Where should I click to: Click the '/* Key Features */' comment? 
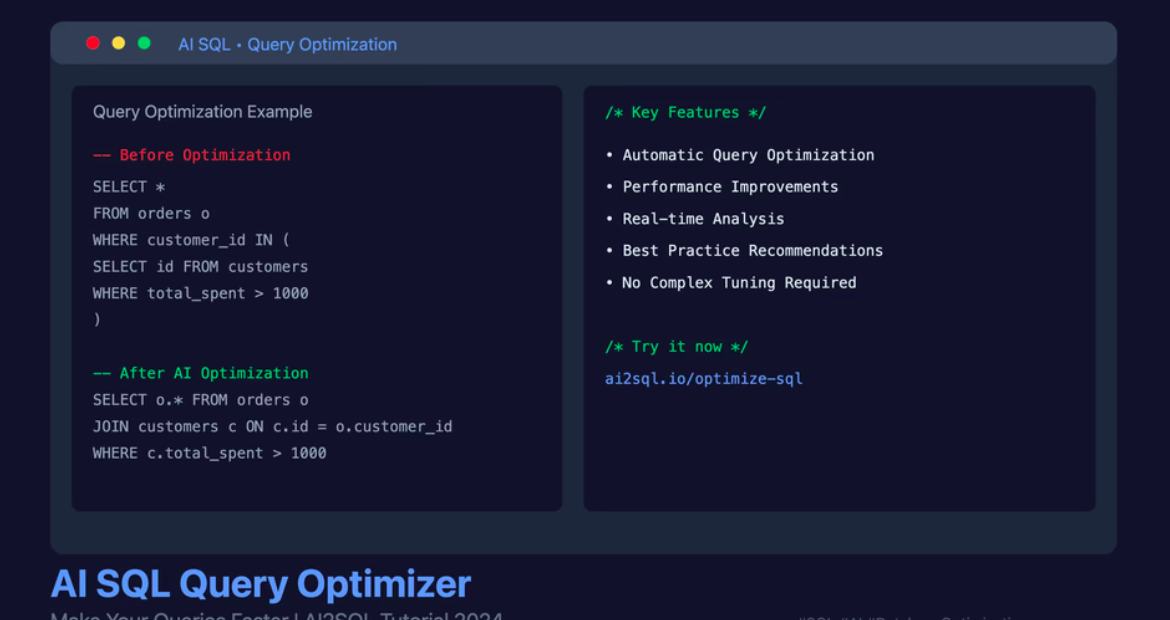(685, 113)
